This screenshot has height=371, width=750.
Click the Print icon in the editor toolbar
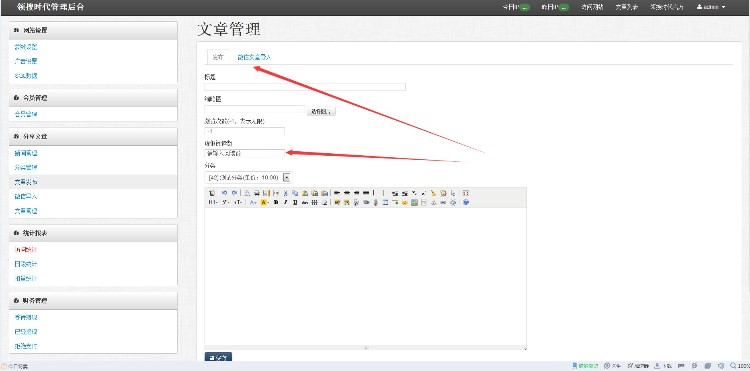pyautogui.click(x=256, y=193)
